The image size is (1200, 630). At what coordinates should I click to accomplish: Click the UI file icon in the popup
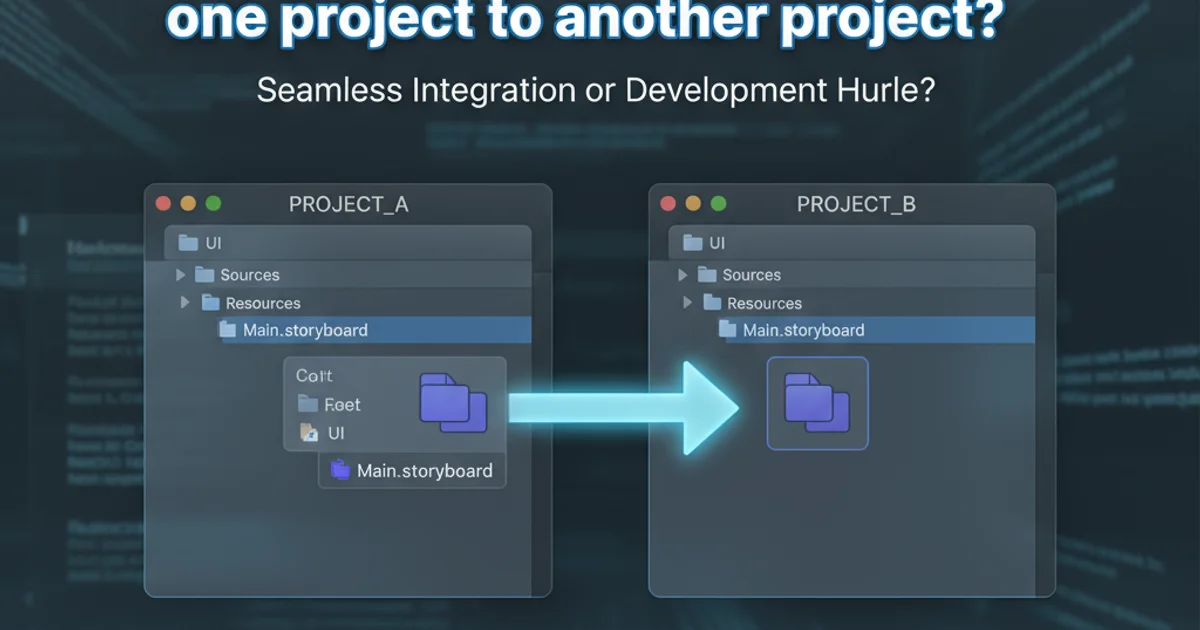click(308, 433)
